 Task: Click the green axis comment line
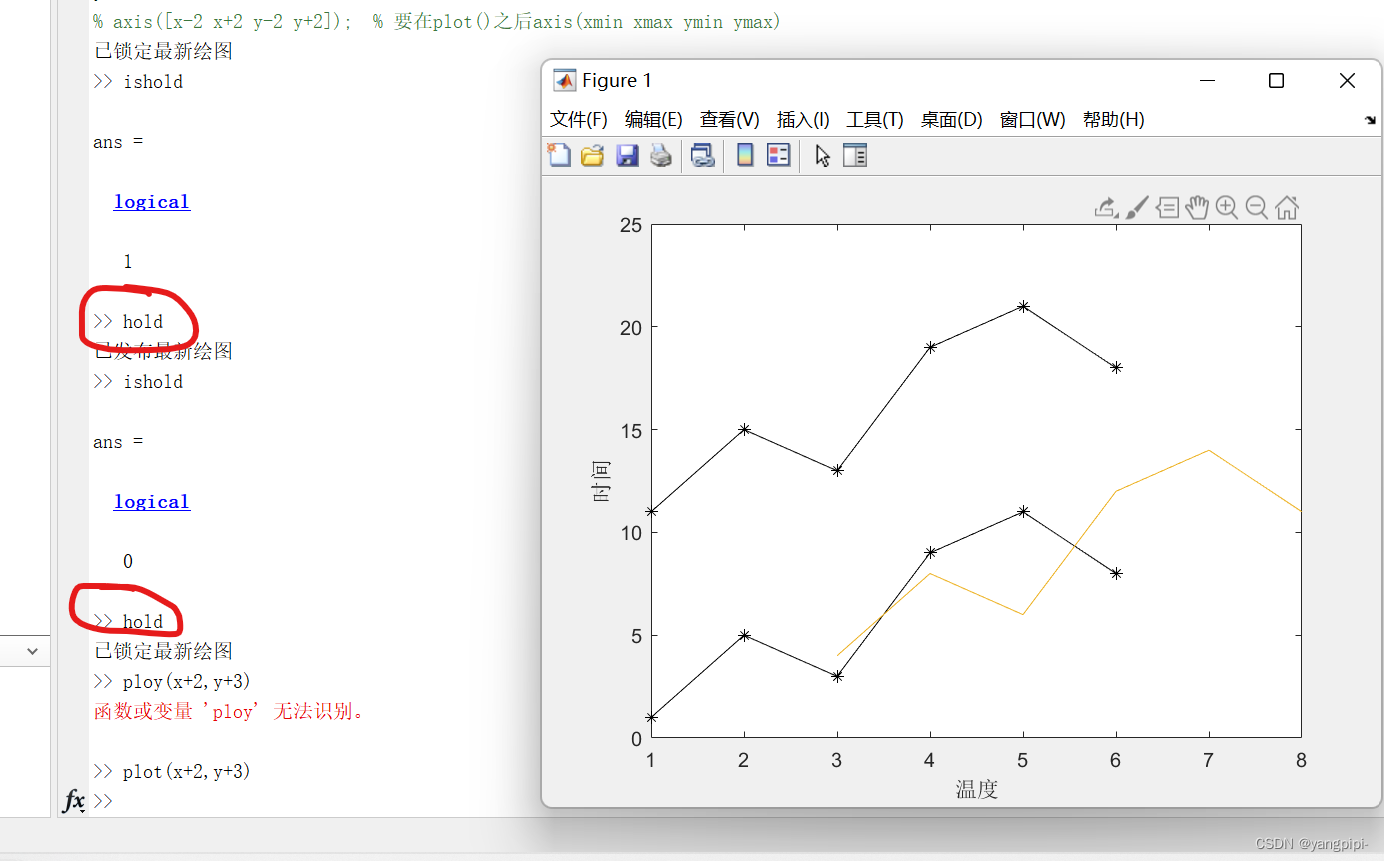click(436, 21)
